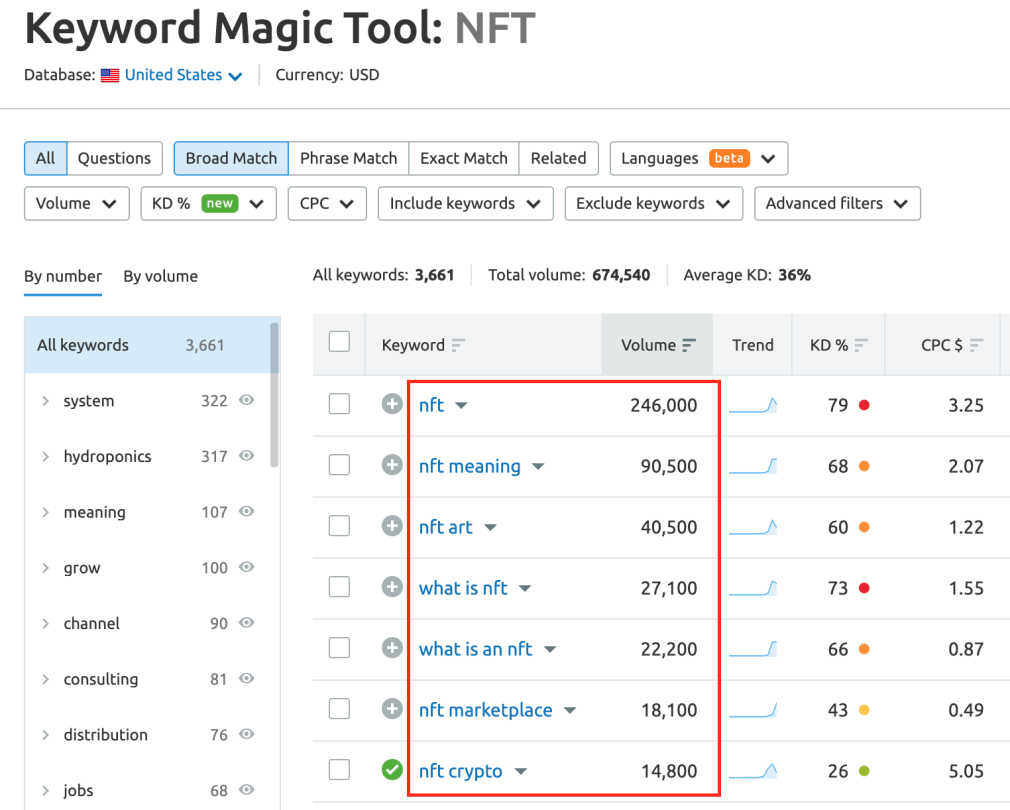Open the Languages beta dropdown
Viewport: 1010px width, 810px height.
pyautogui.click(x=699, y=158)
